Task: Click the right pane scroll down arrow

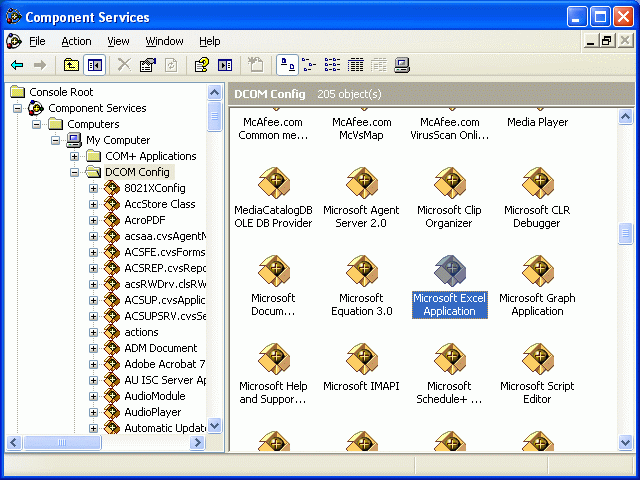Action: [x=626, y=443]
